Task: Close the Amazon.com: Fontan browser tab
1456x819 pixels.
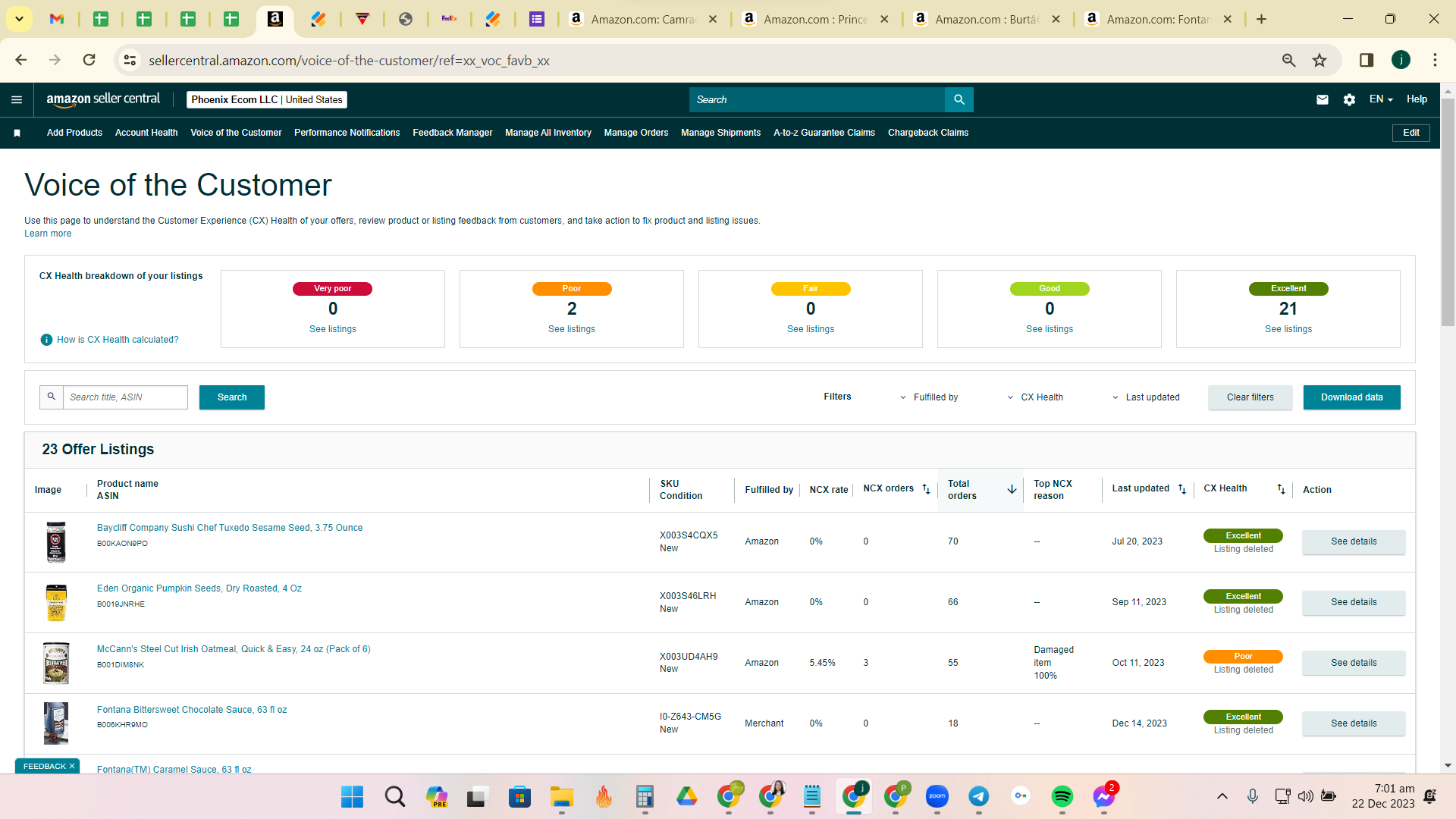Action: pyautogui.click(x=1228, y=19)
